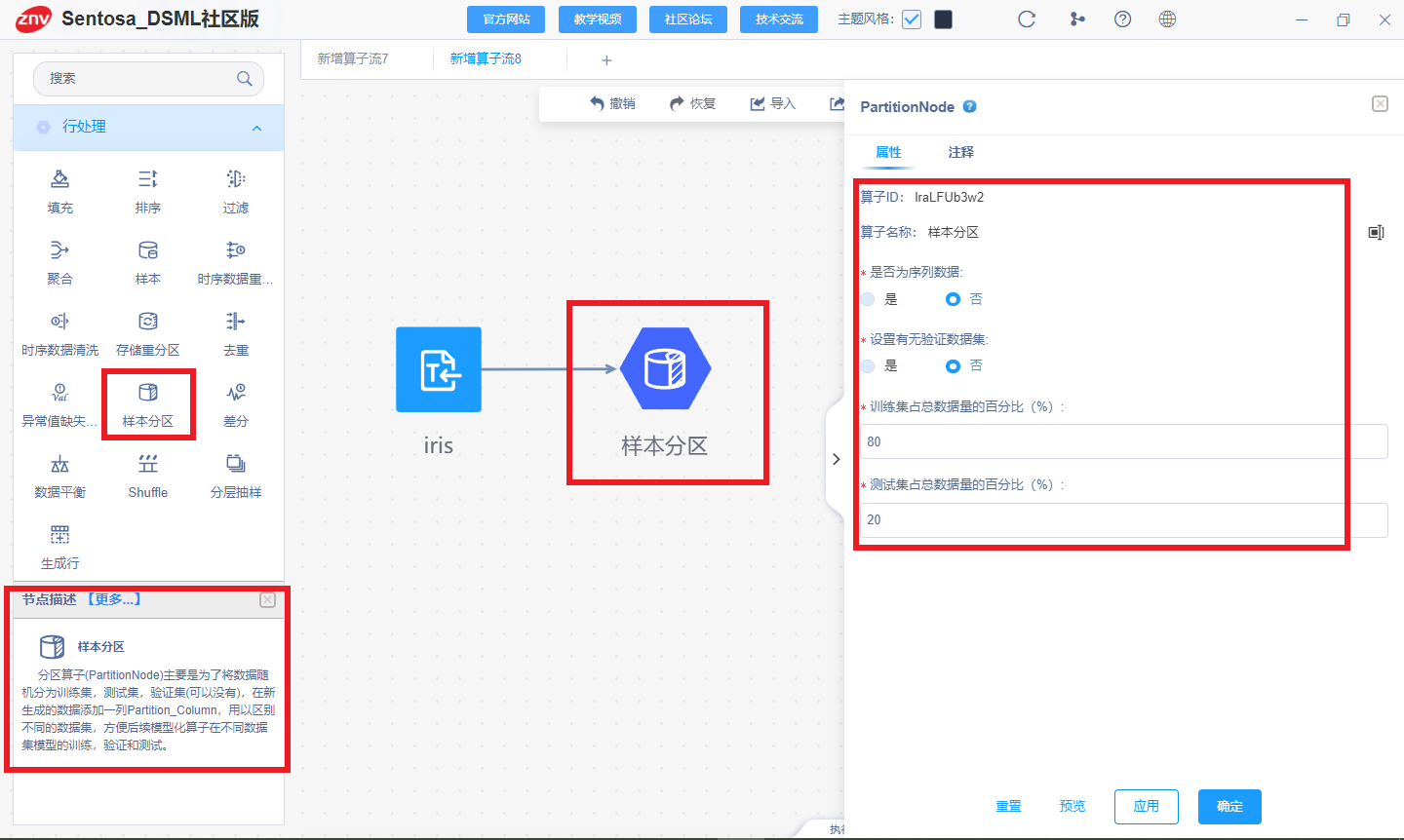1404x840 pixels.
Task: Select the 数据平衡 operator icon
Action: [x=59, y=464]
